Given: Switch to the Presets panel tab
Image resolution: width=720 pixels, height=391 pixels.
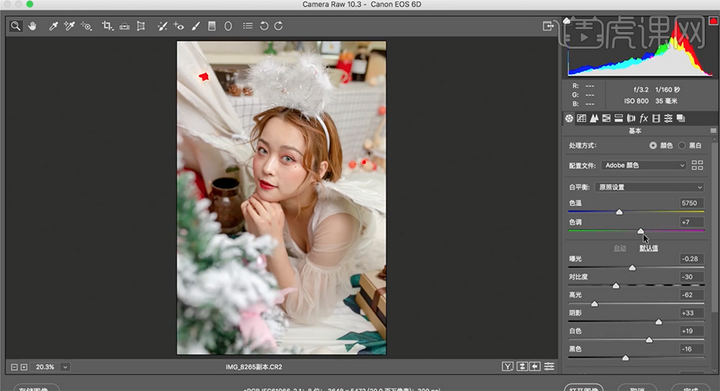Looking at the screenshot, I should [x=669, y=118].
